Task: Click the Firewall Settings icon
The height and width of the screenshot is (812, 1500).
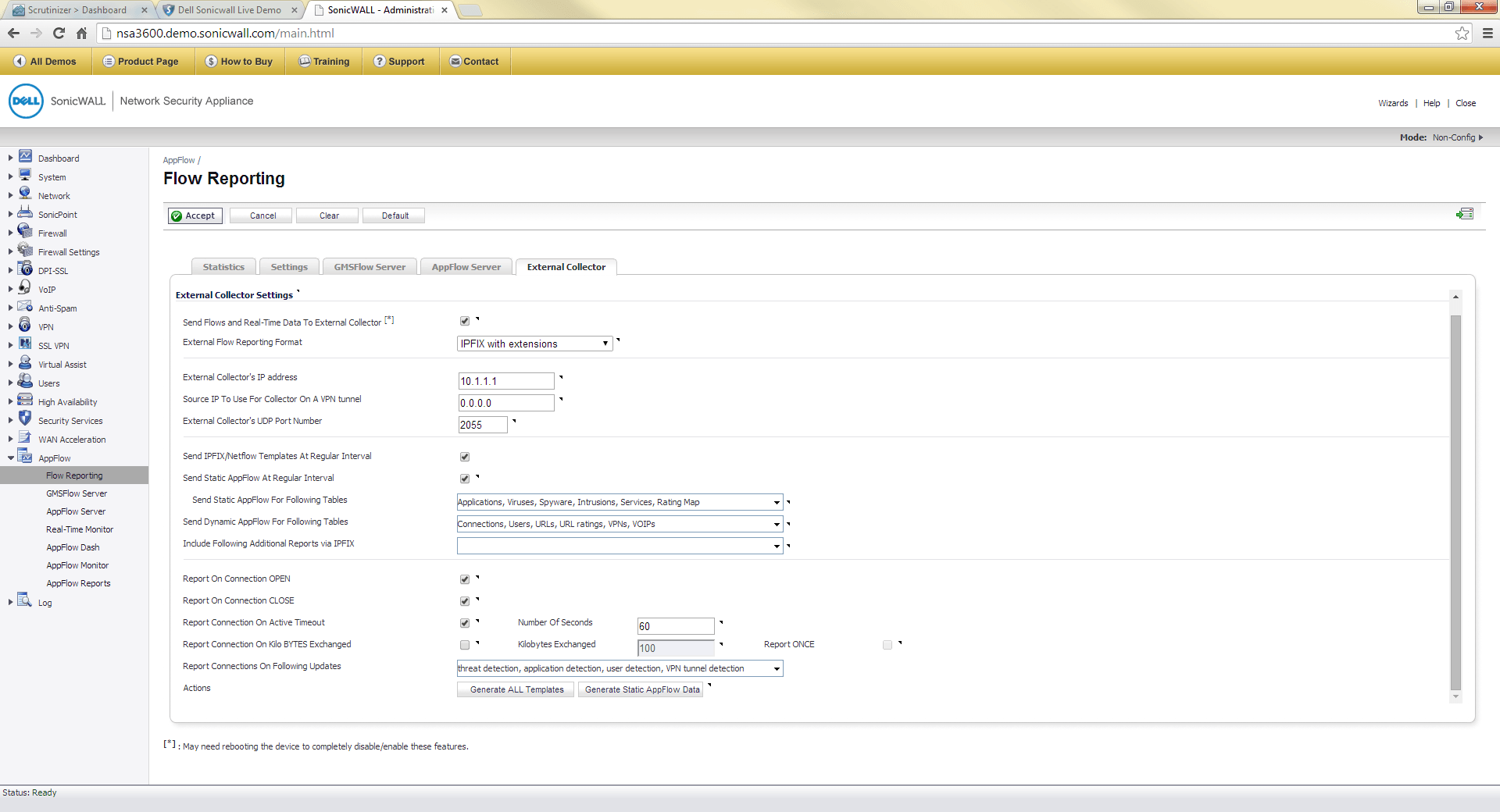Action: tap(25, 251)
